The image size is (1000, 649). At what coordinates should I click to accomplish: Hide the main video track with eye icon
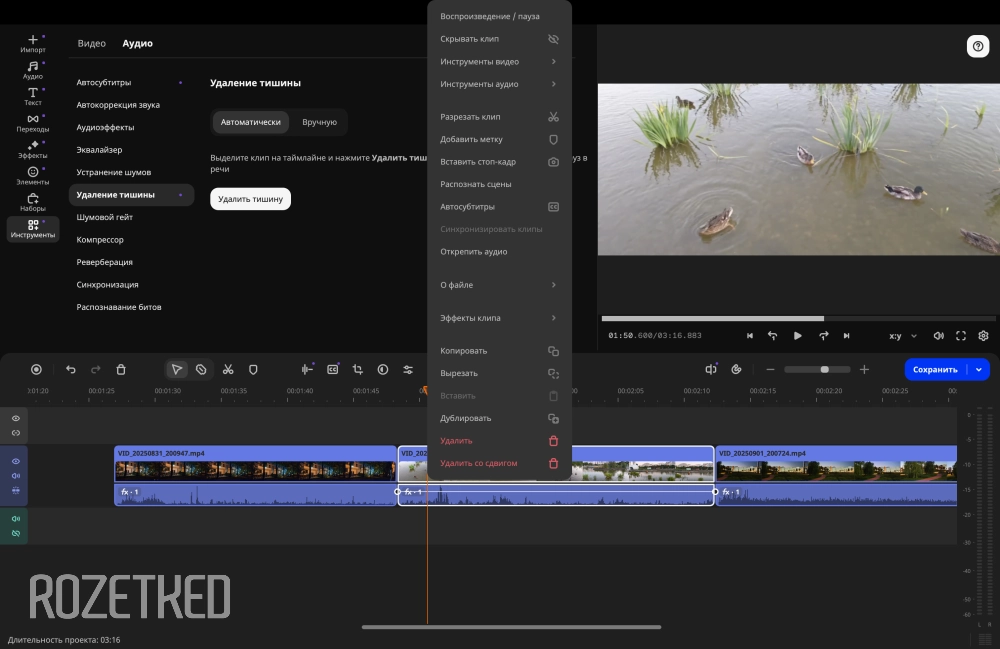[16, 461]
